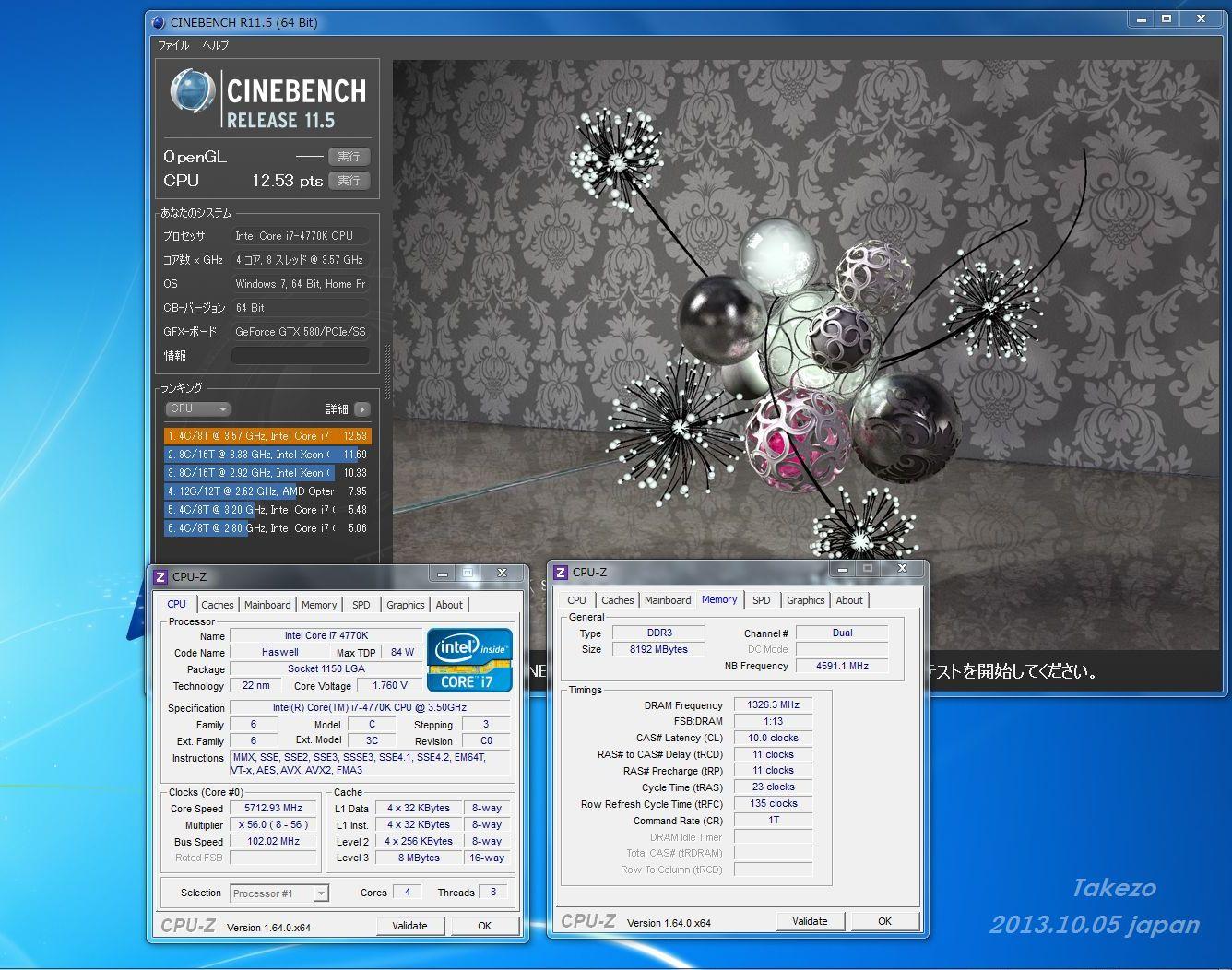Click the 詳細 arrow button in ranking
The width and height of the screenshot is (1232, 970).
pyautogui.click(x=362, y=409)
